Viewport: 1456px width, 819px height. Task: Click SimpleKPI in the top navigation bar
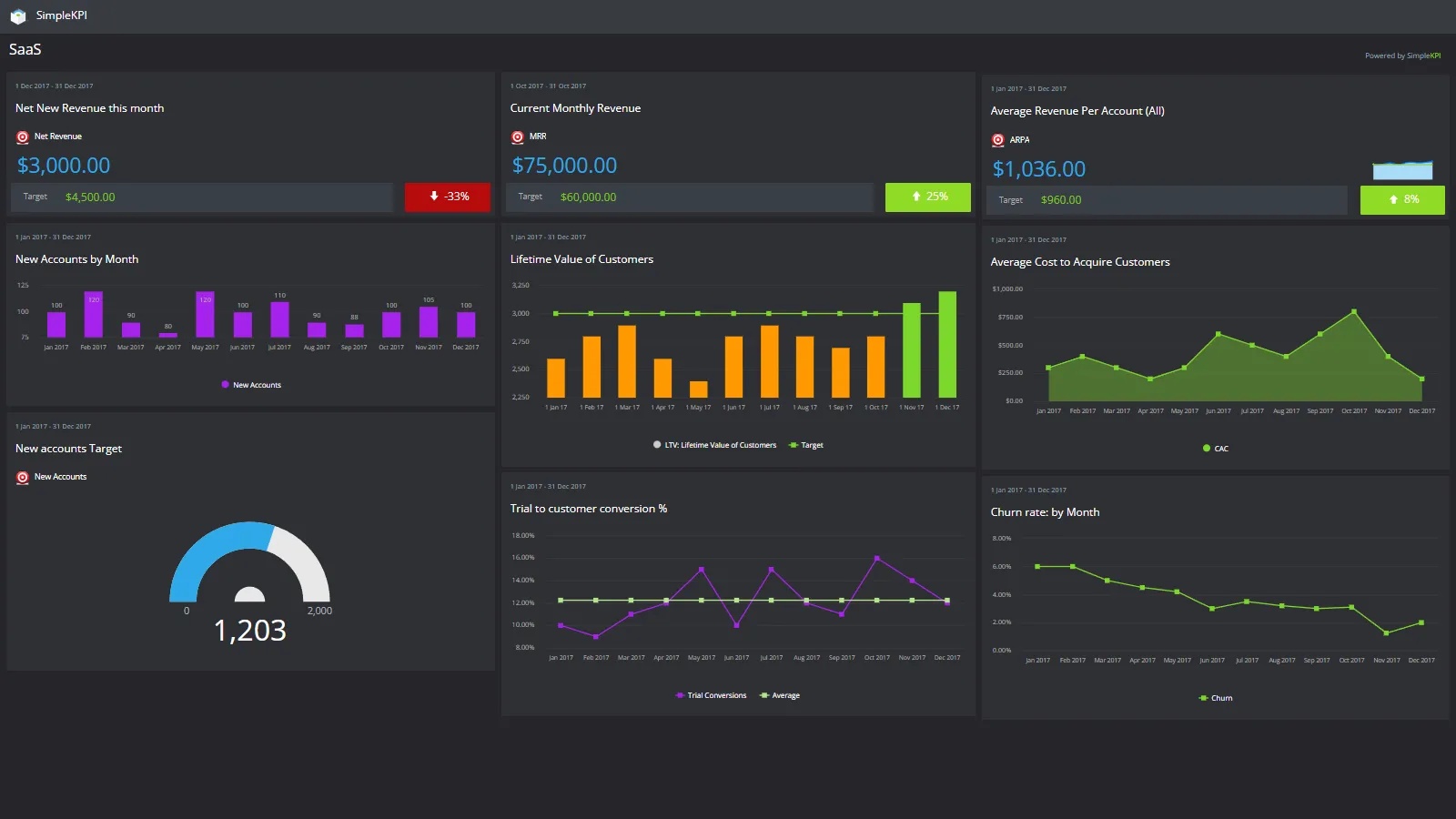click(59, 15)
